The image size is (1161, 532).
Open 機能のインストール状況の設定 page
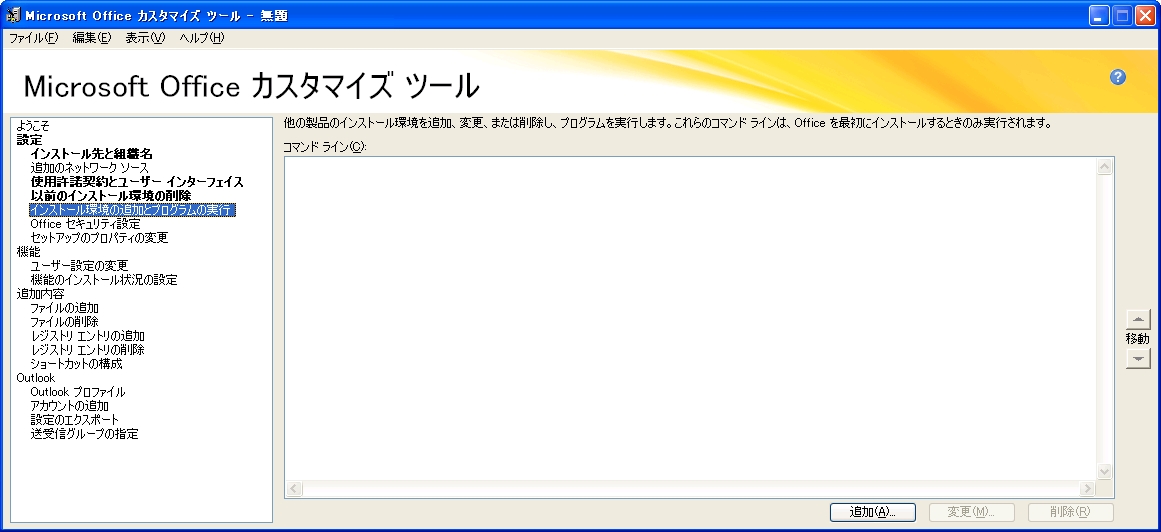point(104,280)
